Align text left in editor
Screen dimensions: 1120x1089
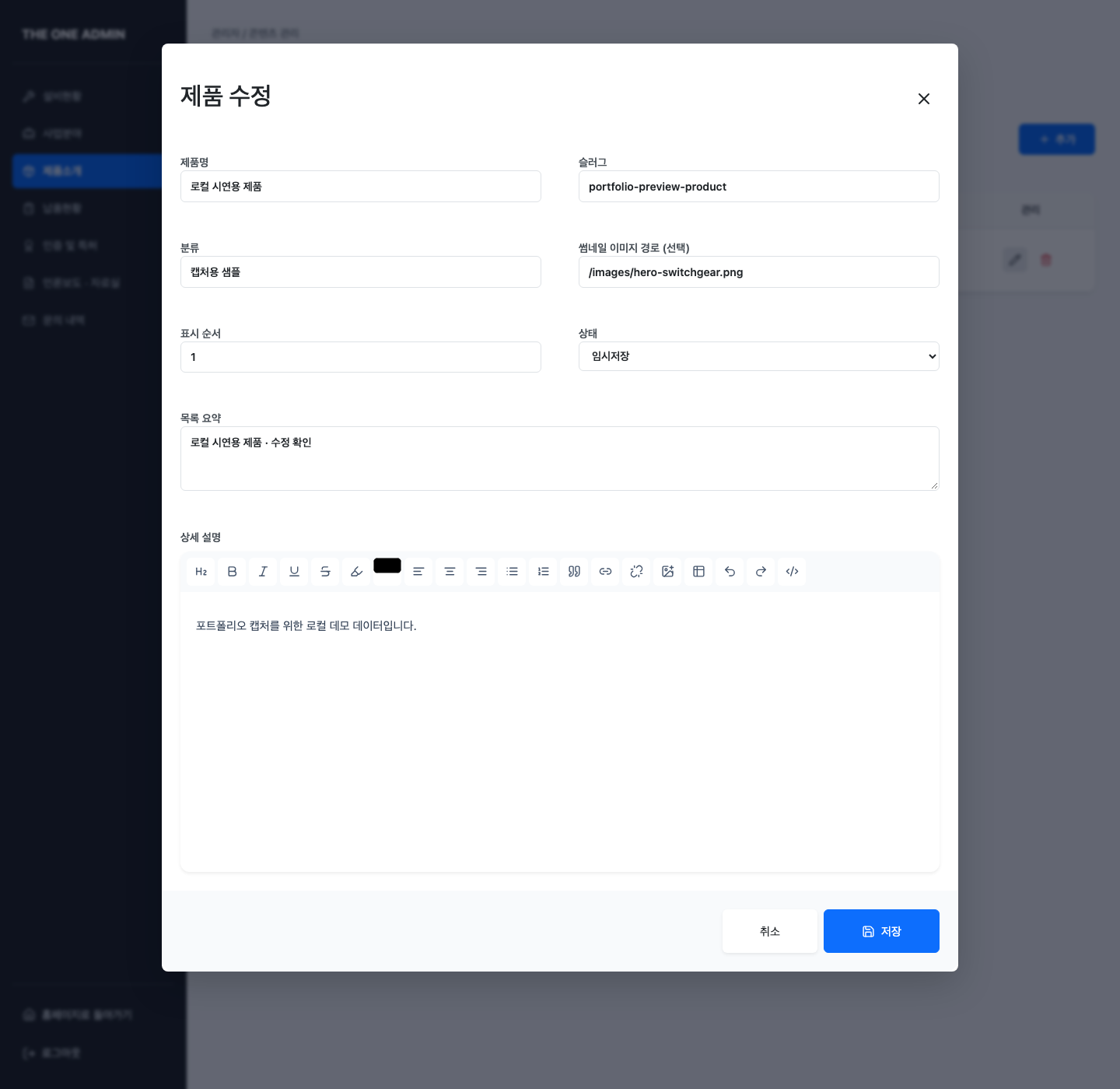click(418, 572)
